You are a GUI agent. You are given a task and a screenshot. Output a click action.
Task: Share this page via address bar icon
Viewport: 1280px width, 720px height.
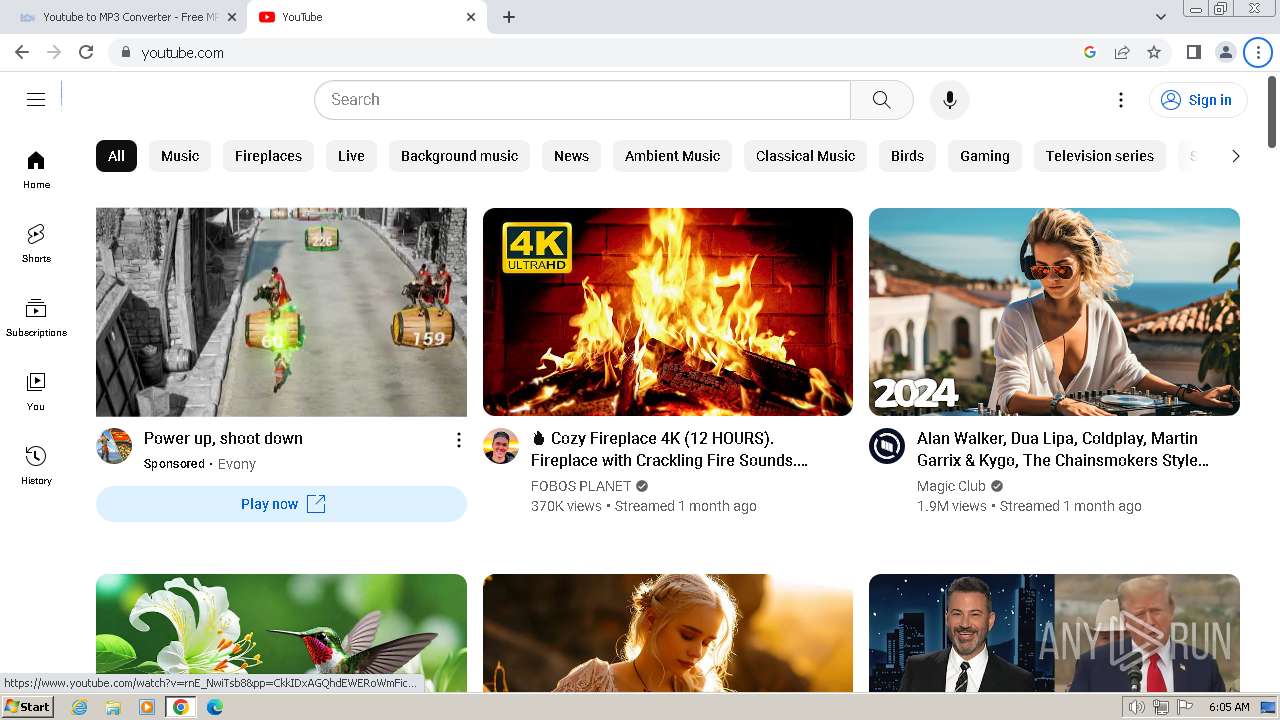coord(1122,52)
